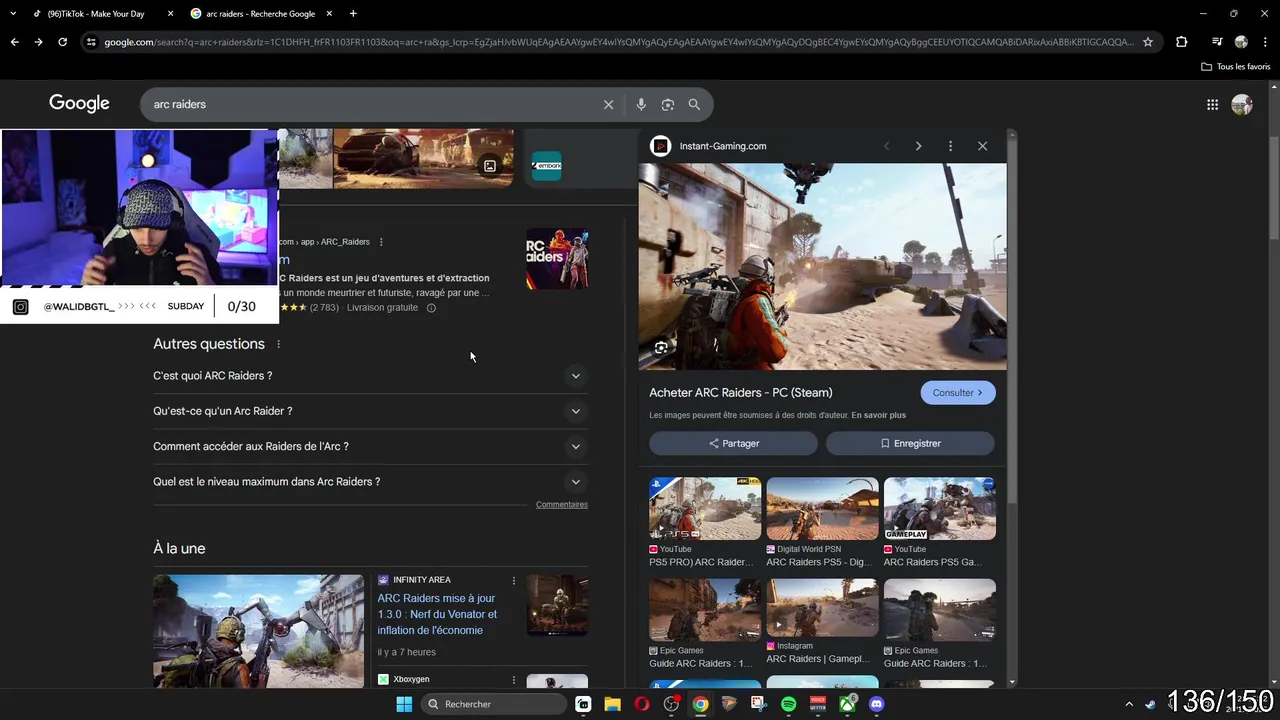The width and height of the screenshot is (1280, 720).
Task: View site information icon in address bar
Action: click(91, 42)
